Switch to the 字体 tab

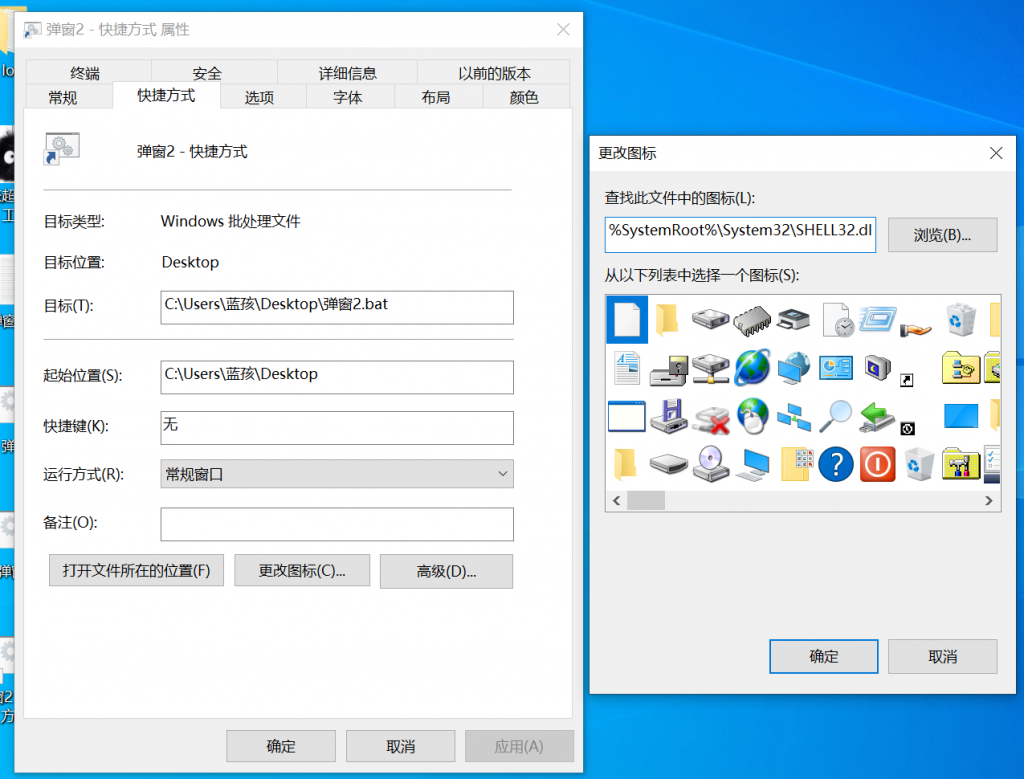(347, 97)
